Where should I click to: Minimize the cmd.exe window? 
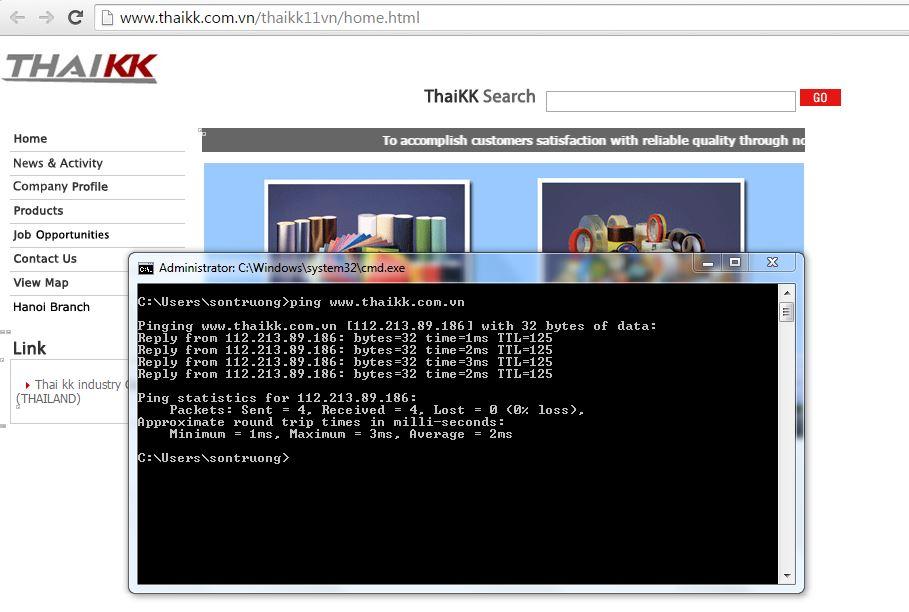click(707, 263)
